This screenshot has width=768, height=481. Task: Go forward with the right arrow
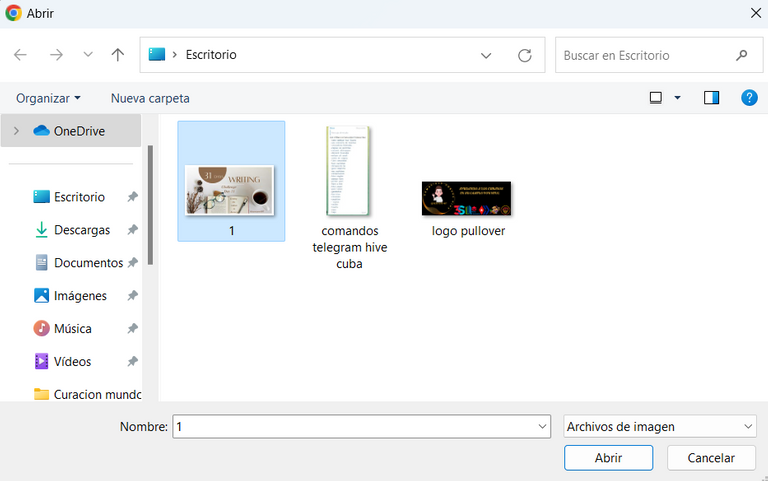pos(56,55)
